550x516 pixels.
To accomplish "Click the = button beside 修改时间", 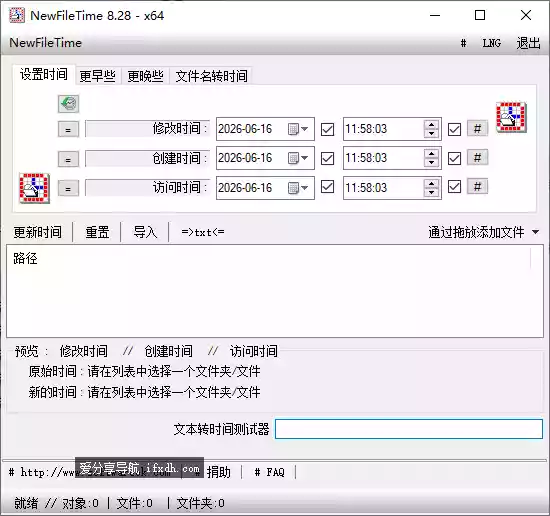I will tap(68, 129).
